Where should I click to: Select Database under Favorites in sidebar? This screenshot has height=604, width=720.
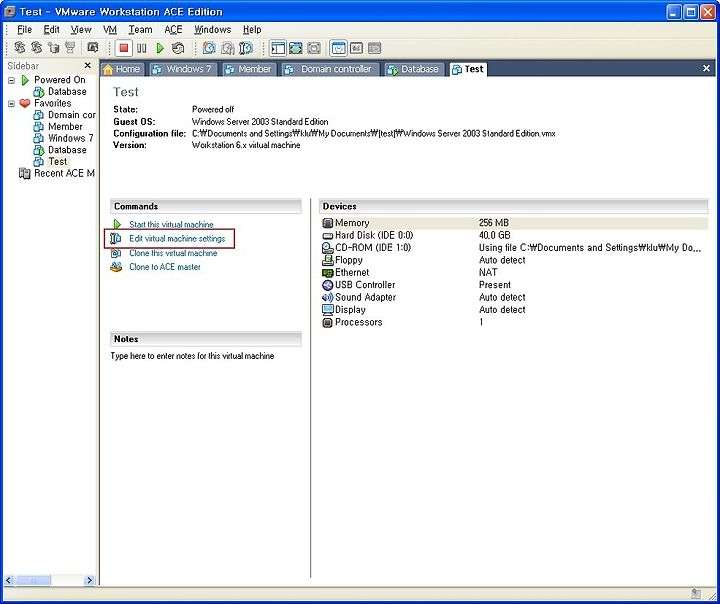tap(67, 150)
